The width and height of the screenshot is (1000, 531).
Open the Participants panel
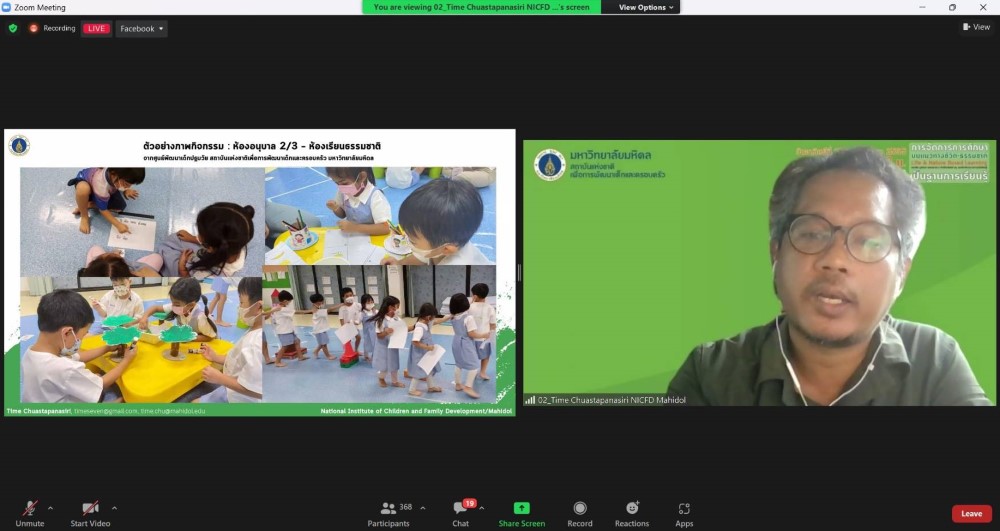[388, 513]
